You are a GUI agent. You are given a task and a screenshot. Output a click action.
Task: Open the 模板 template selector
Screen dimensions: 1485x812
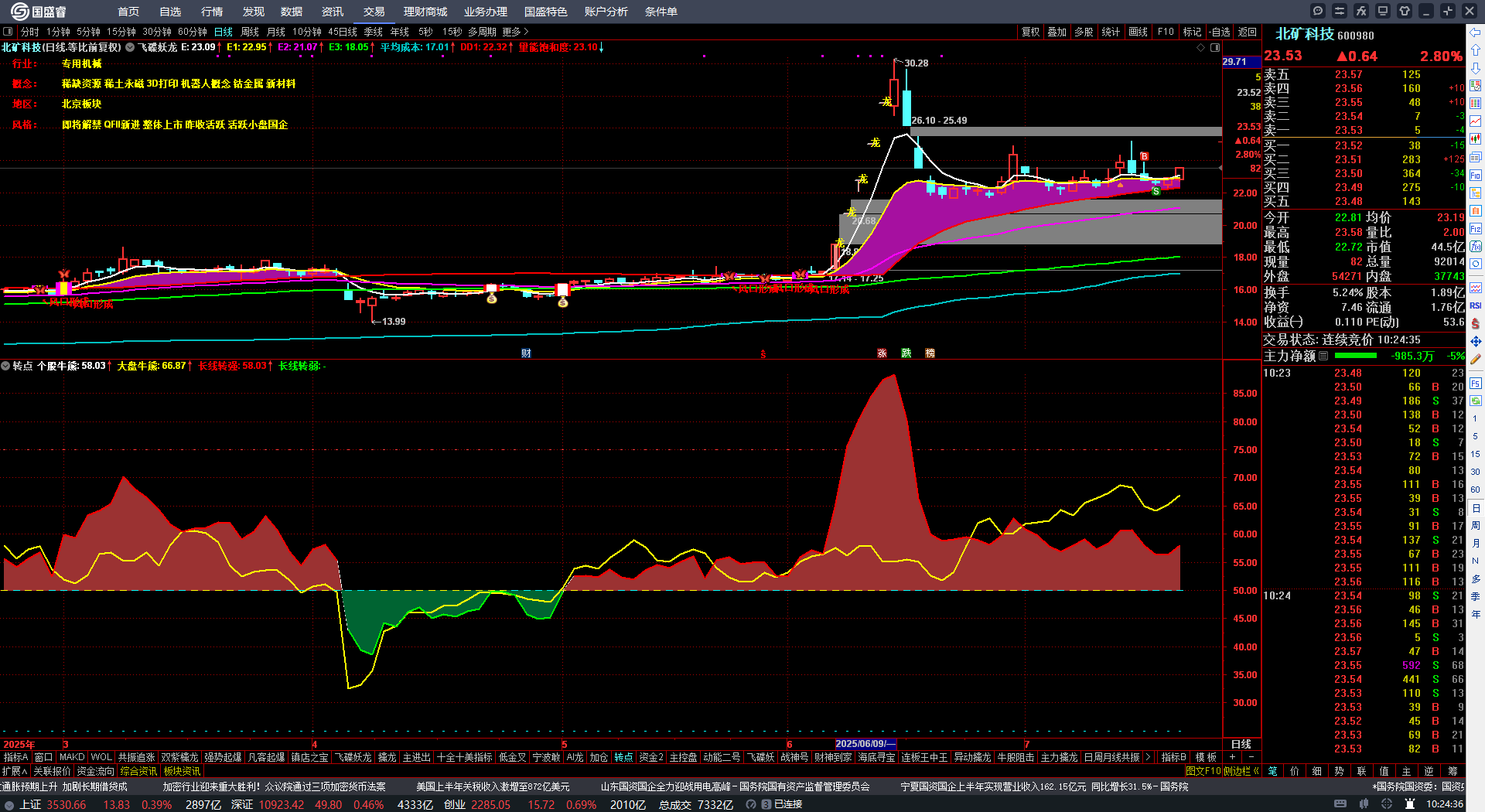click(x=1207, y=757)
